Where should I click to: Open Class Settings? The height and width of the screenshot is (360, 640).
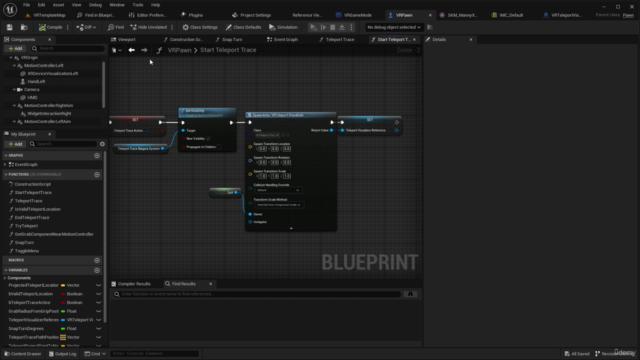click(x=200, y=27)
